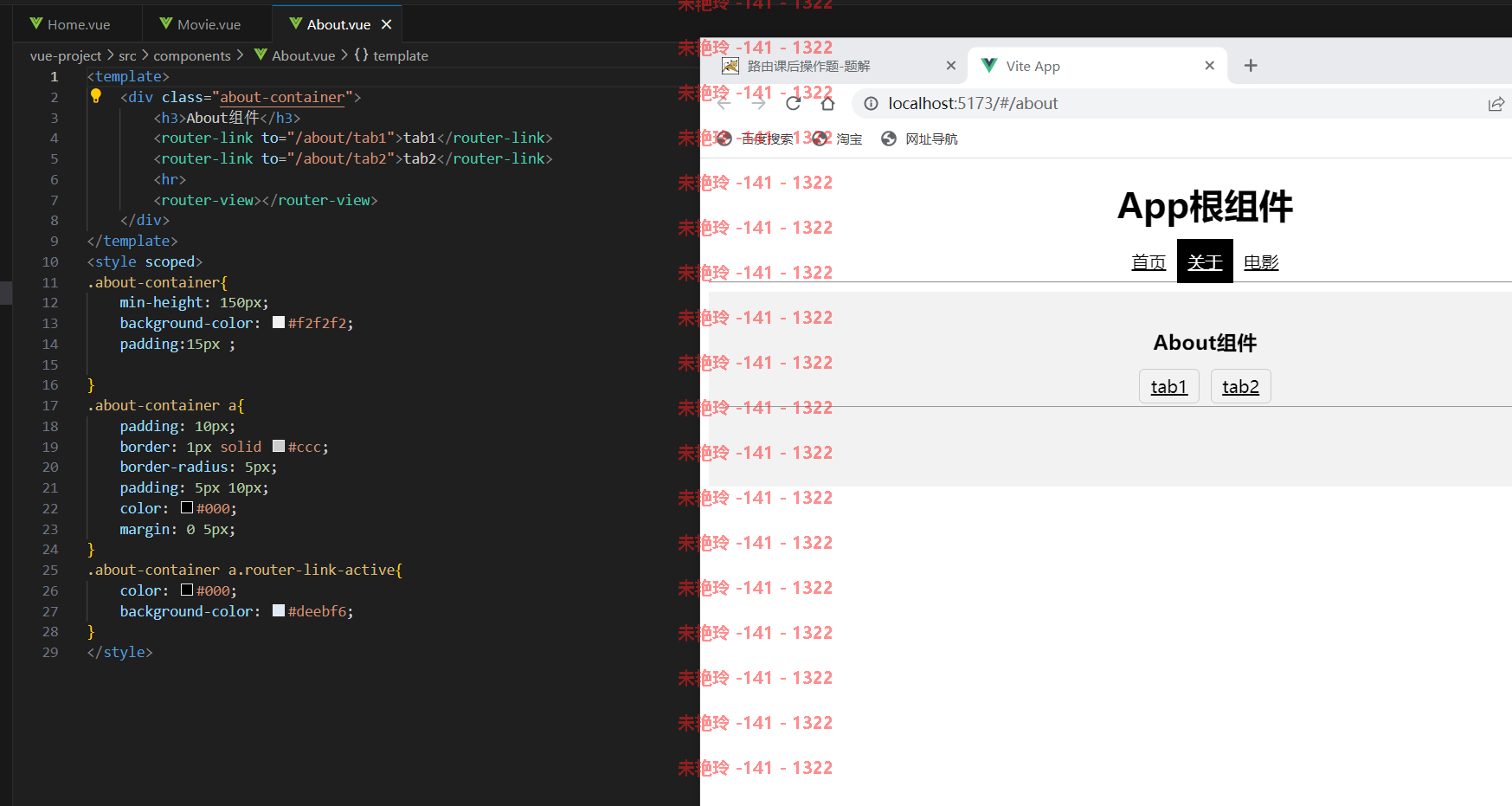Click the Vue icon on Movie.vue tab
The image size is (1512, 806).
coord(166,23)
